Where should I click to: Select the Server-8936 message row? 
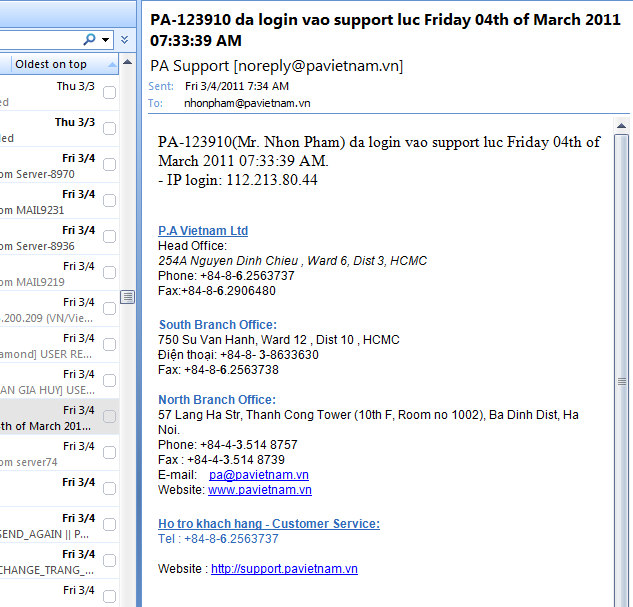(59, 237)
